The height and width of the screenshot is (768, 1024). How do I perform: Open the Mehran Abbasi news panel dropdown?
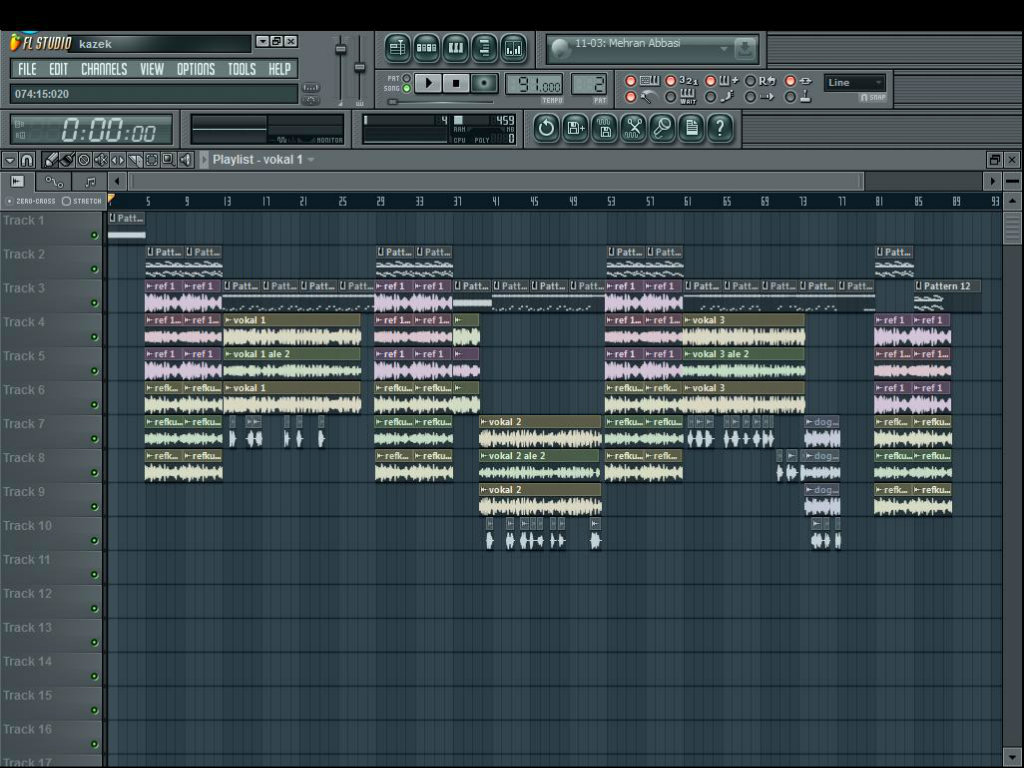coord(724,49)
